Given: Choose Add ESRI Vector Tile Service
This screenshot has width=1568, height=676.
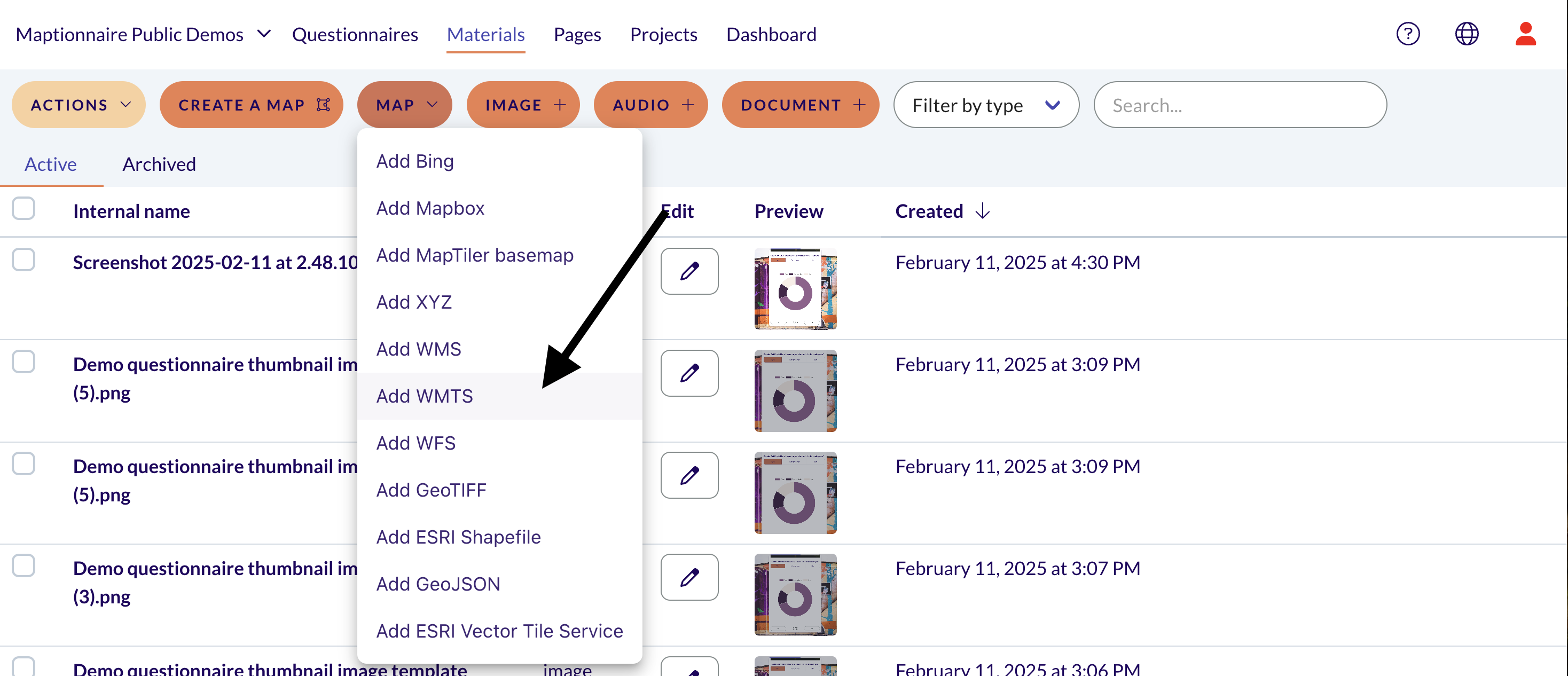Looking at the screenshot, I should point(499,631).
